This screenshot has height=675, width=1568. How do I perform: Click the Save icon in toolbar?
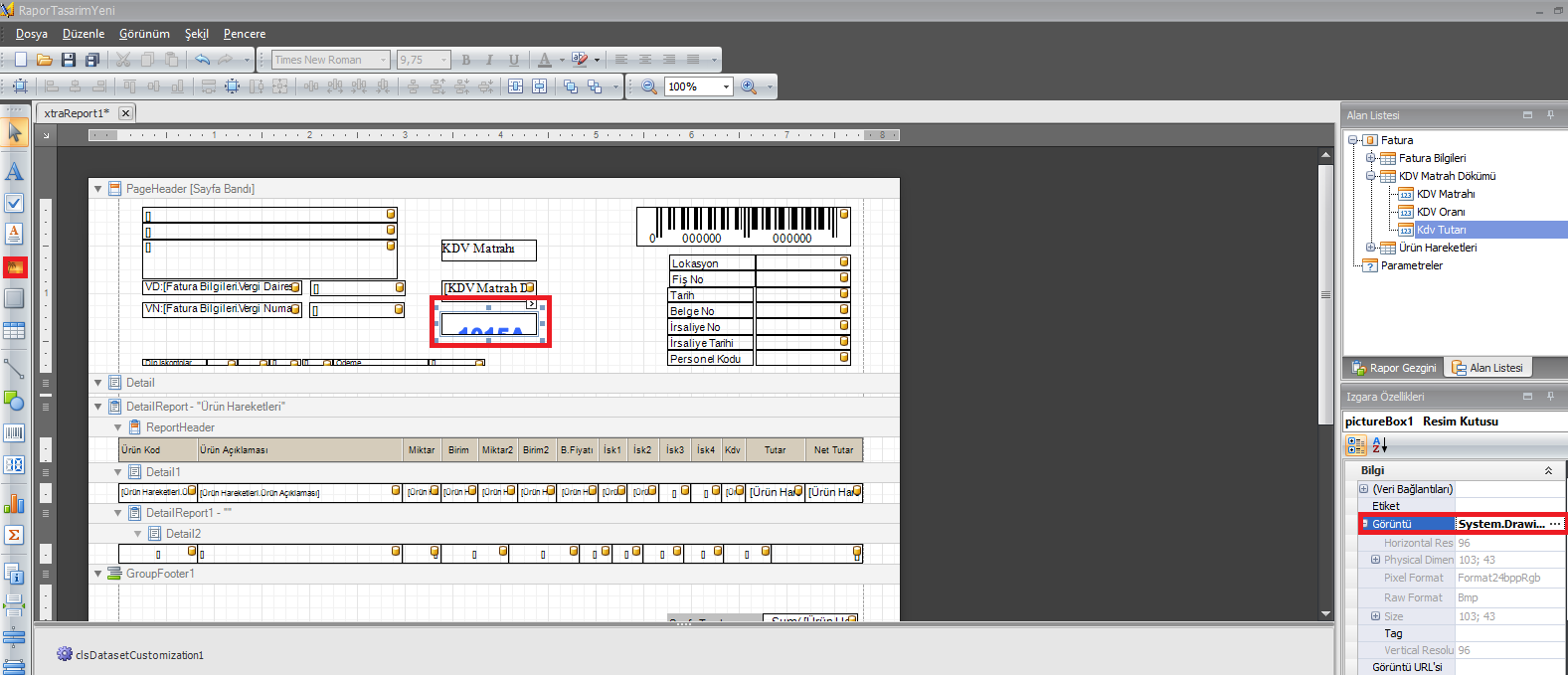(x=69, y=60)
